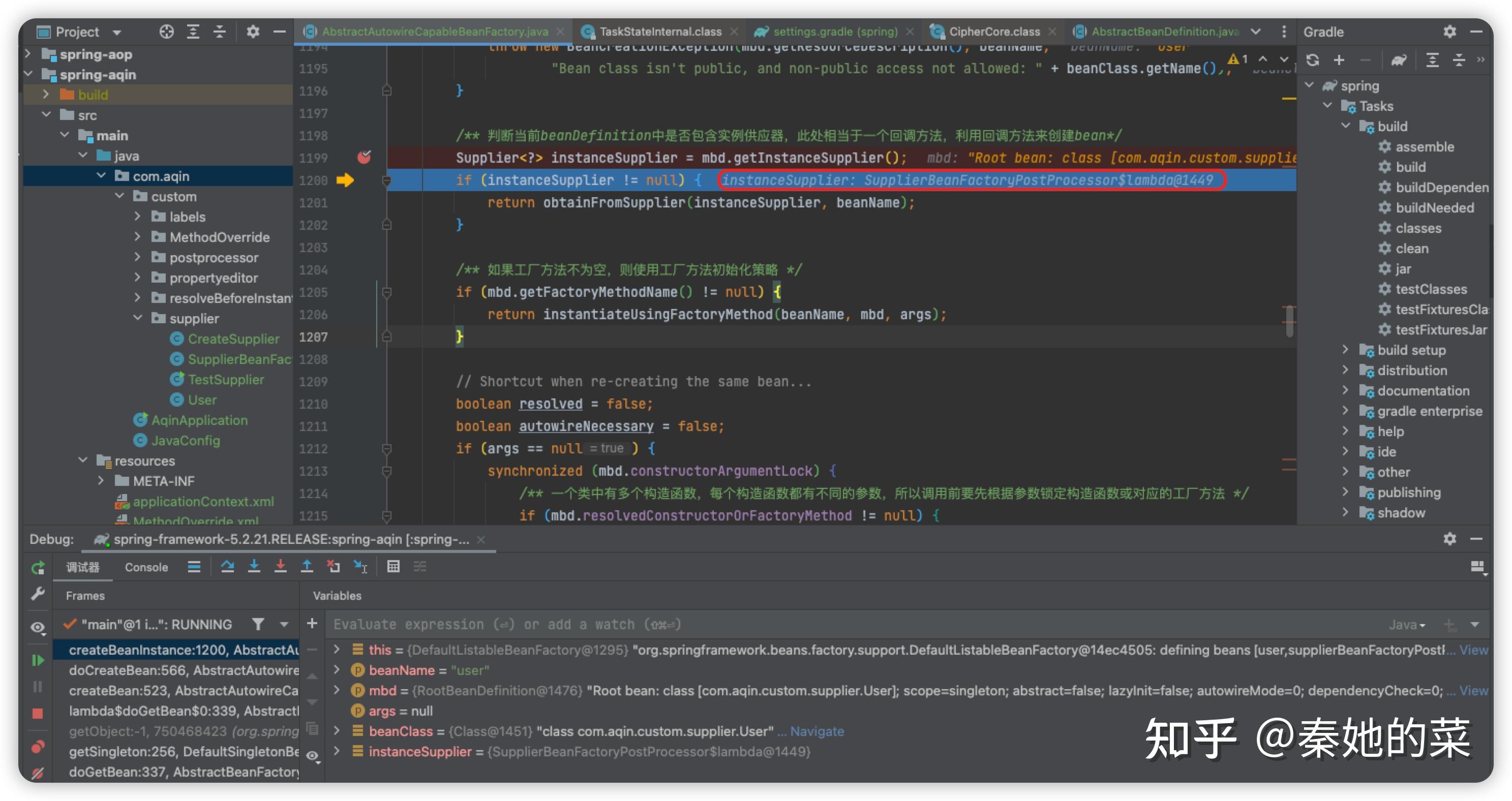Toggle the breakpoint on line 1199
This screenshot has height=801, width=1512.
point(364,157)
